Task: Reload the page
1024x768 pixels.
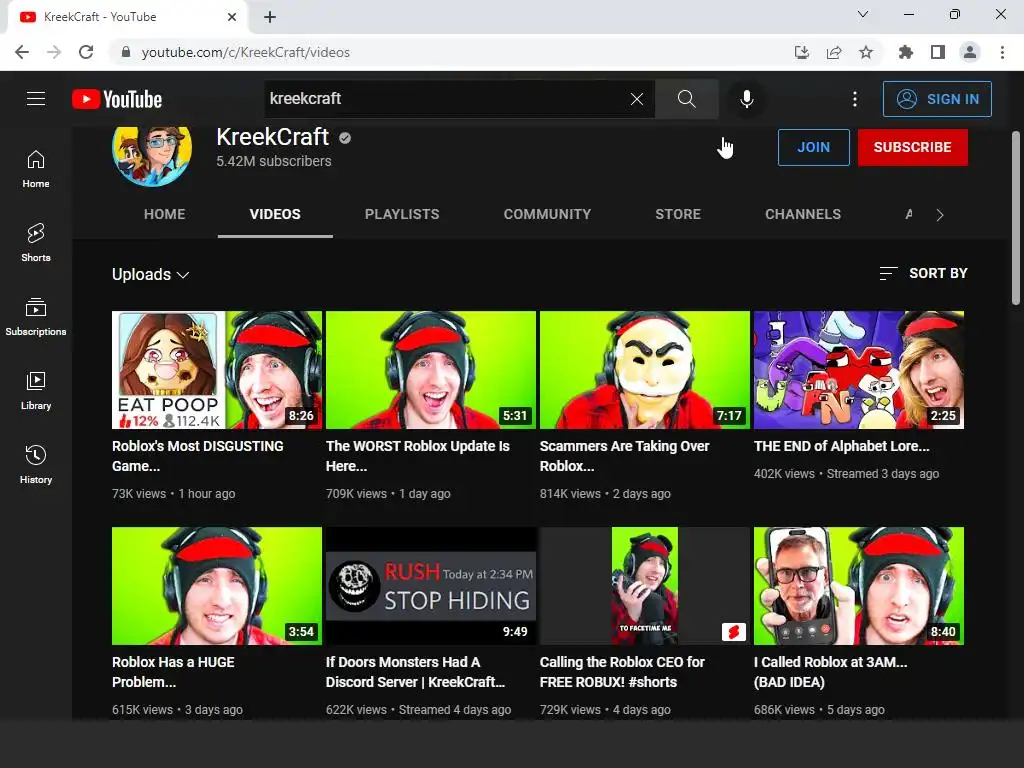Action: [x=86, y=52]
